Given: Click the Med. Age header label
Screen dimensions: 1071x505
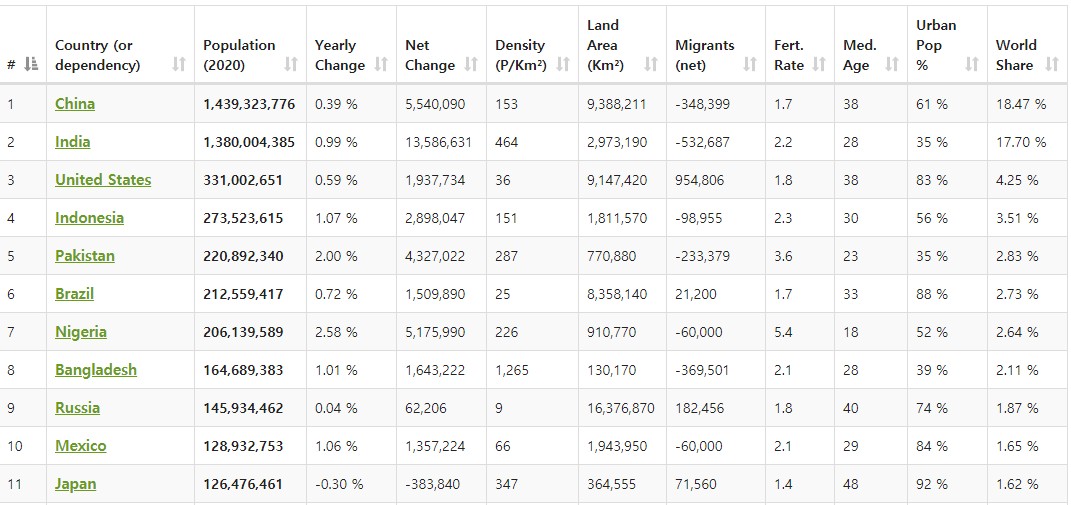Looking at the screenshot, I should click(859, 55).
